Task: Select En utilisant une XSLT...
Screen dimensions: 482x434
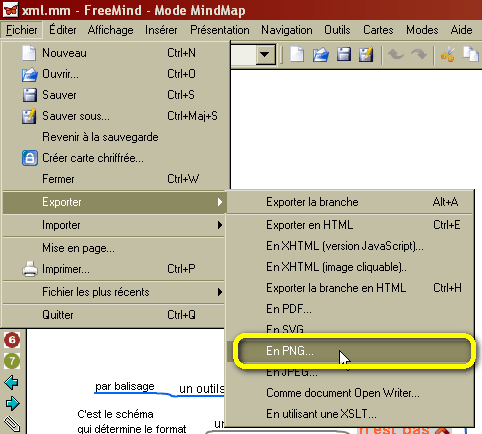Action: (350, 414)
